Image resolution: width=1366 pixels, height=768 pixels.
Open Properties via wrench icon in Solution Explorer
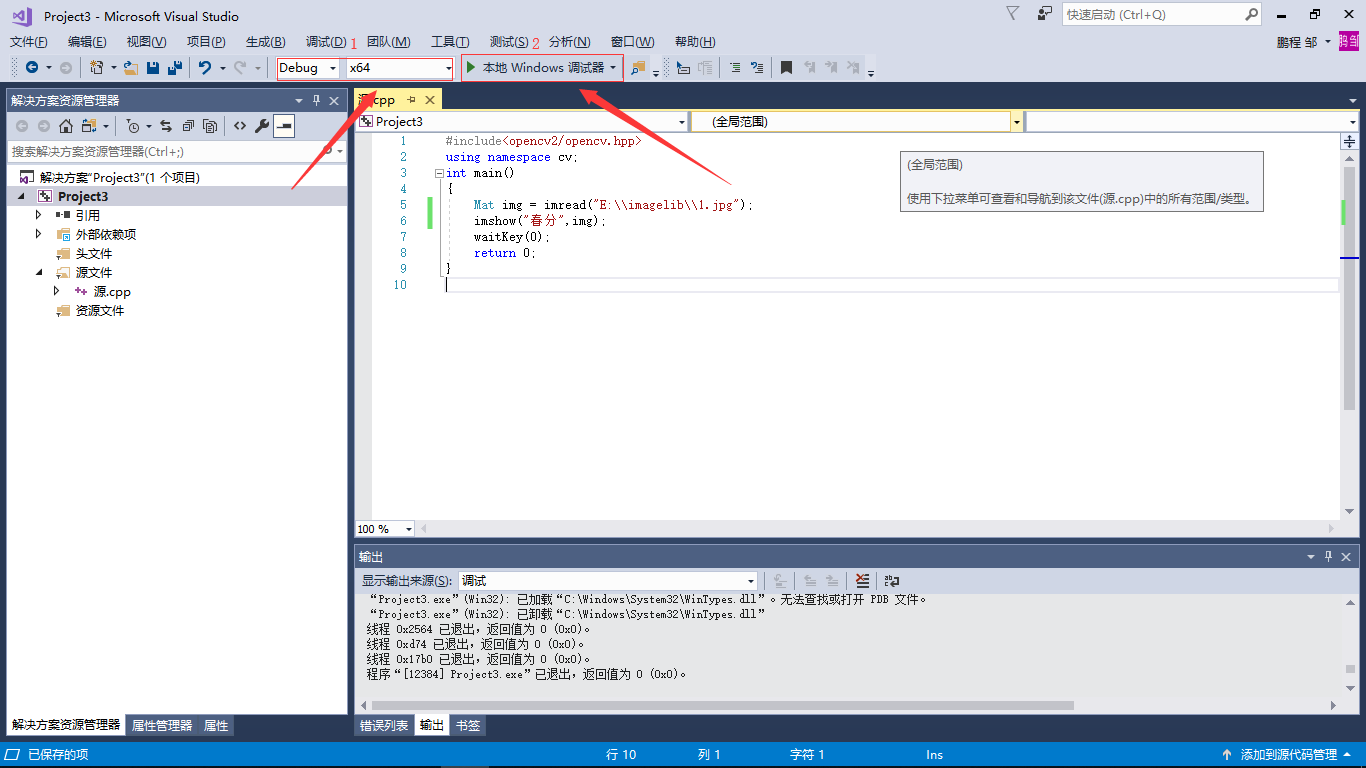[261, 125]
